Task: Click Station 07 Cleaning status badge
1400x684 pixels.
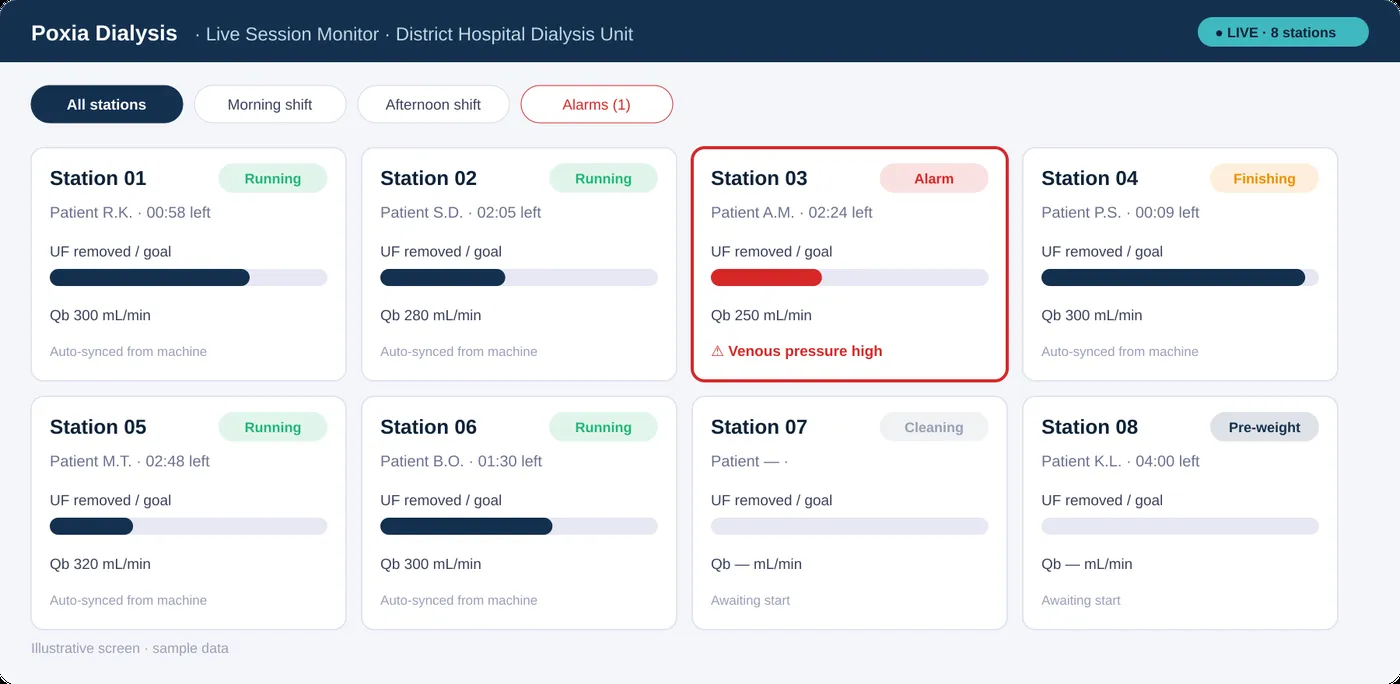Action: click(x=934, y=427)
